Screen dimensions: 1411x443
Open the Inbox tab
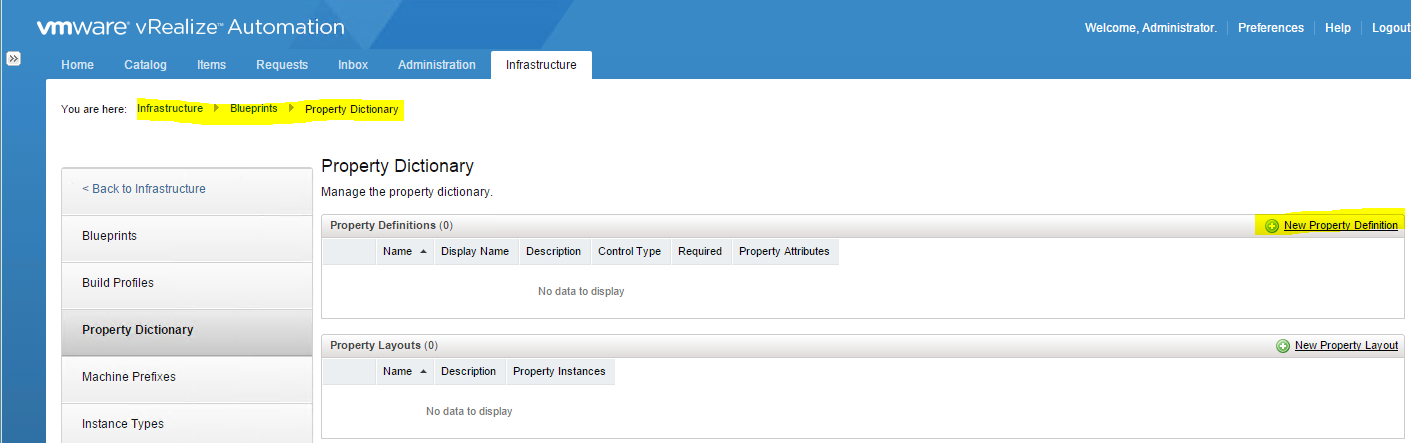point(353,65)
